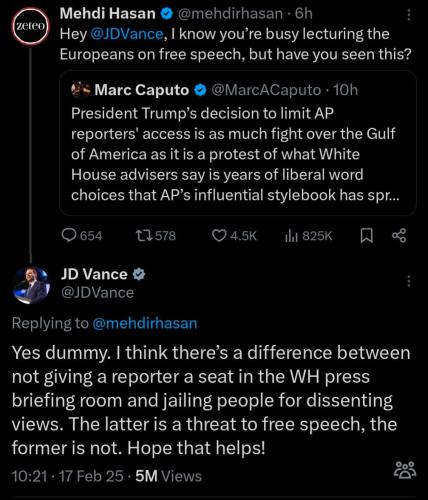This screenshot has width=428, height=500.
Task: Click the 5M Views count
Action: (x=169, y=476)
